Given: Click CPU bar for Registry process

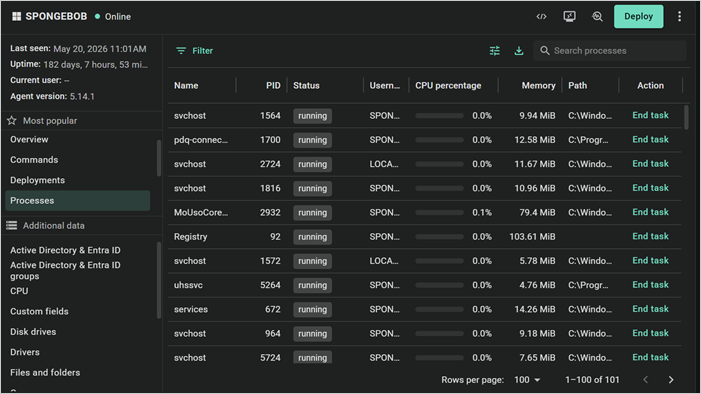Looking at the screenshot, I should [x=439, y=237].
